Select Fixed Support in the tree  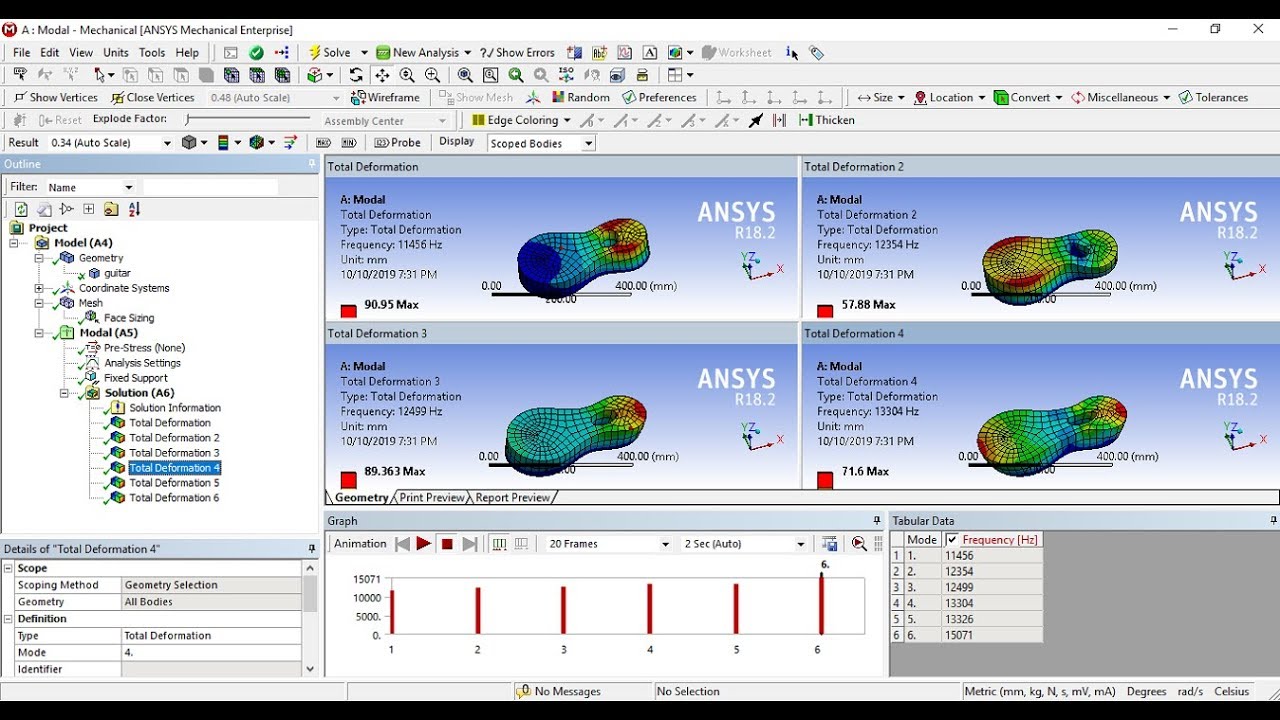(x=136, y=378)
